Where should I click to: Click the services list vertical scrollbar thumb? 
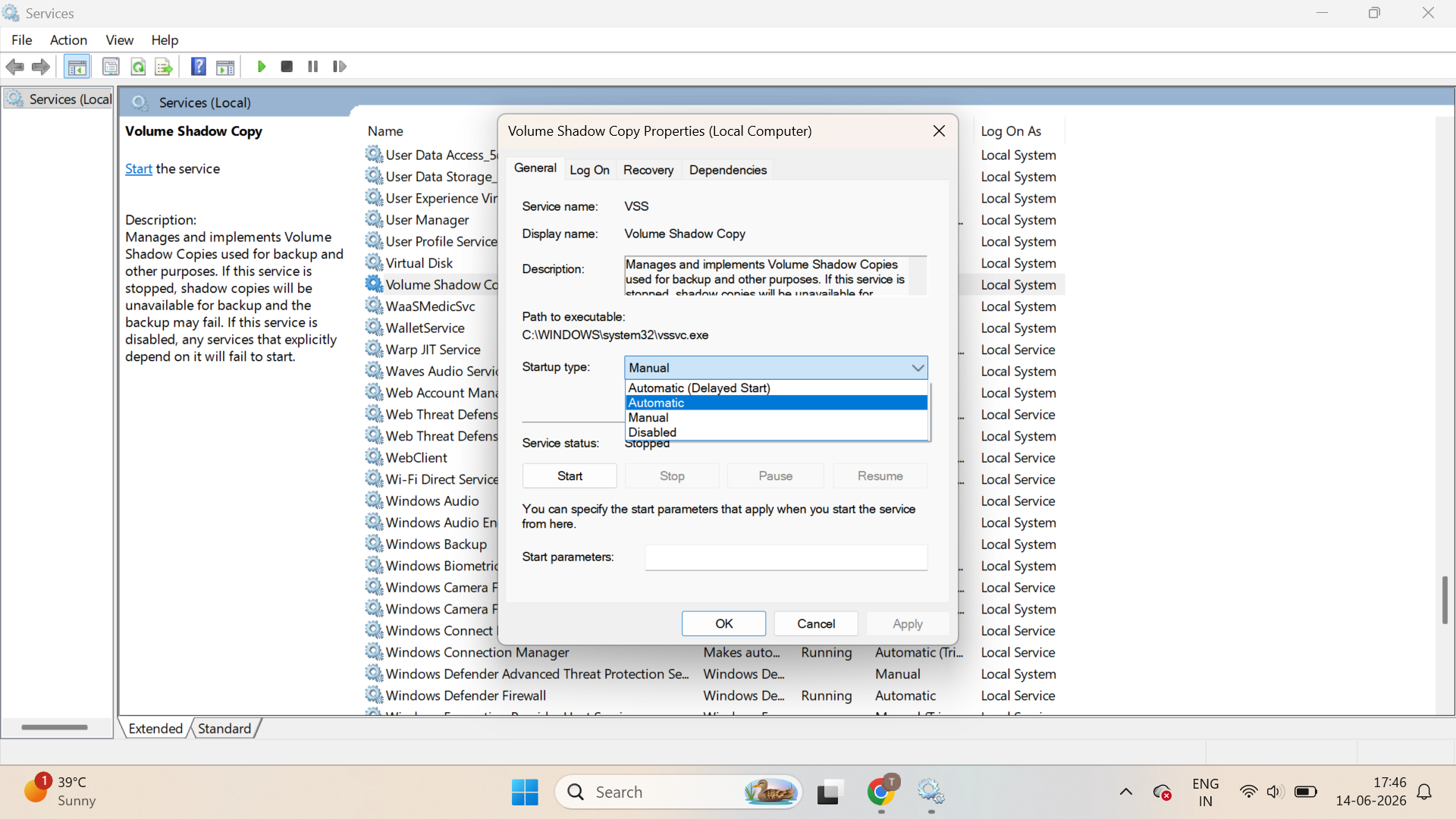point(1445,599)
